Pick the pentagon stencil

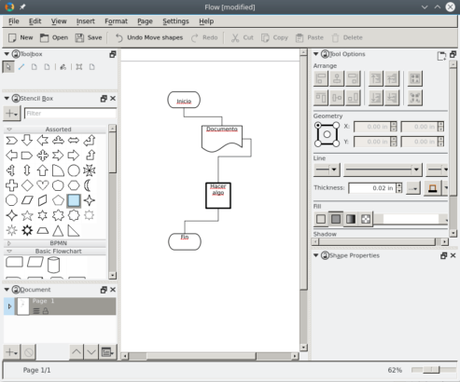click(x=58, y=201)
